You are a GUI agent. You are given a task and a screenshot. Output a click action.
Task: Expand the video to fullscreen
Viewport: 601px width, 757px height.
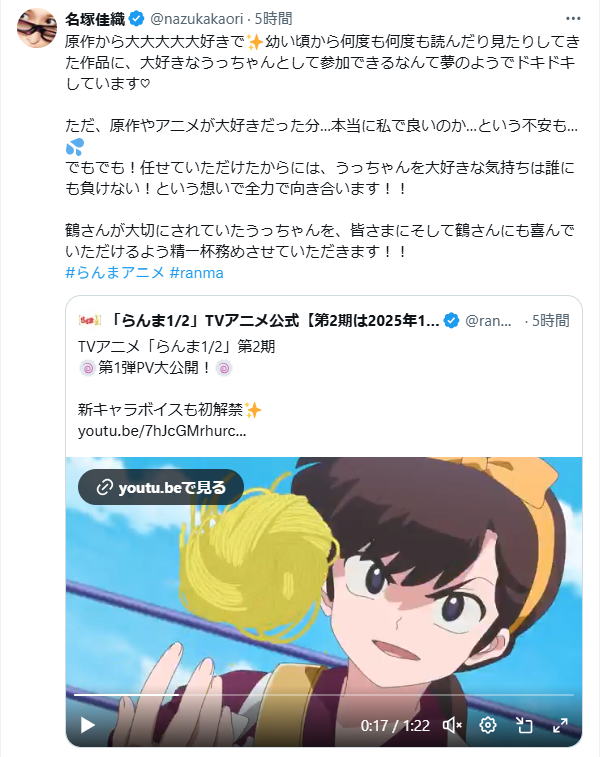click(x=560, y=725)
